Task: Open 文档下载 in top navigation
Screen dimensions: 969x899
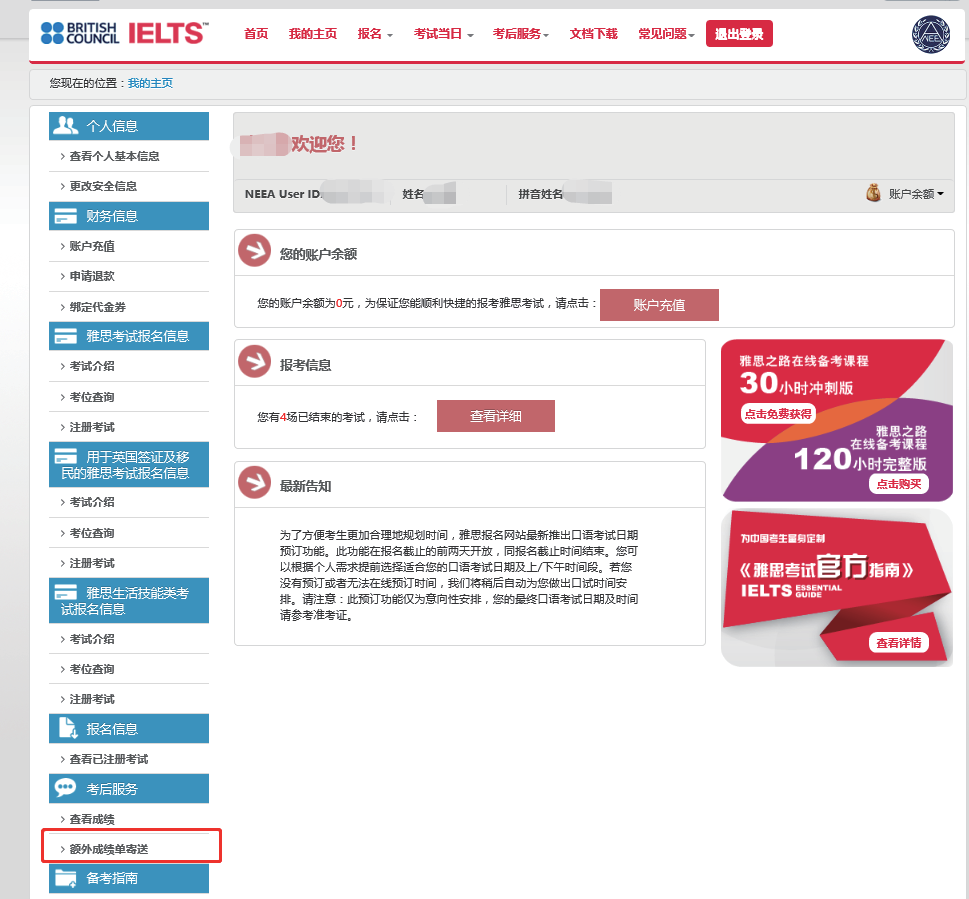Action: coord(593,34)
